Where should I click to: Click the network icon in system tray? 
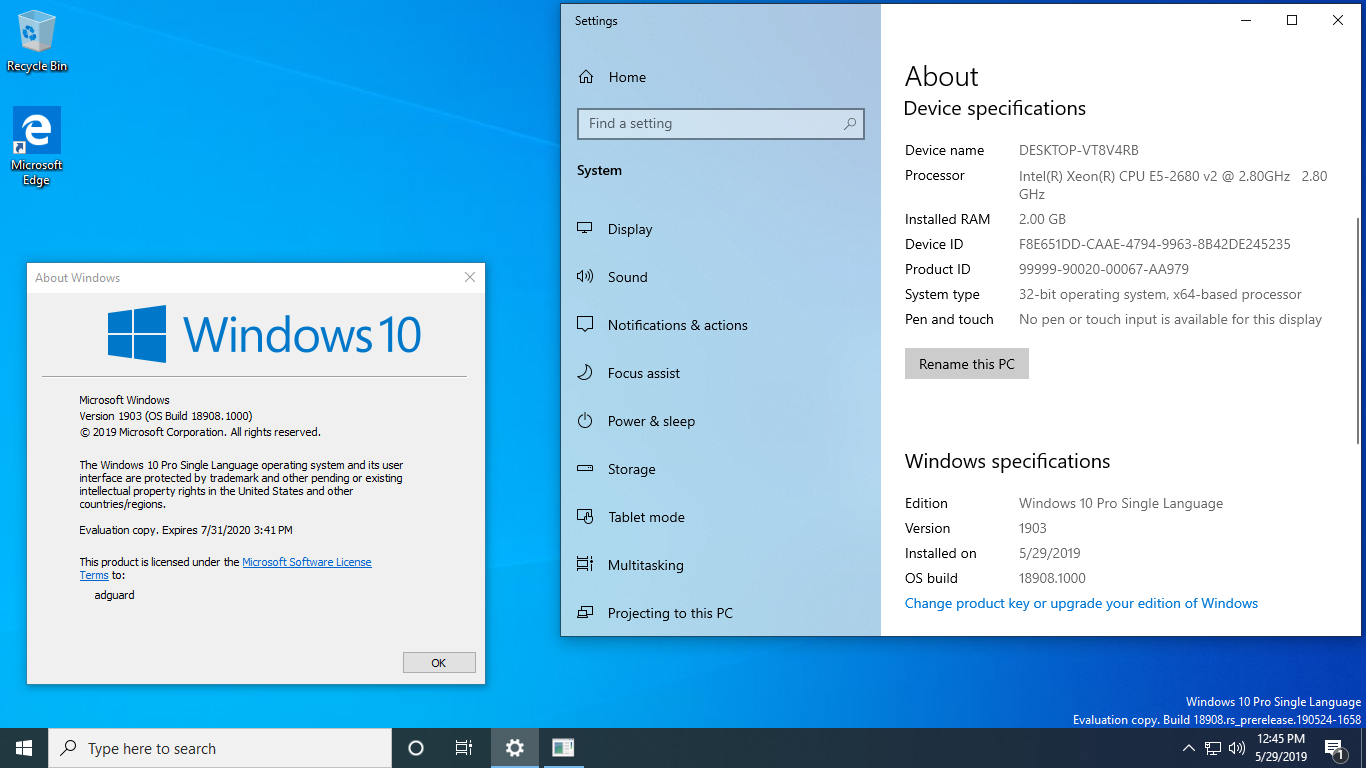(x=1212, y=748)
